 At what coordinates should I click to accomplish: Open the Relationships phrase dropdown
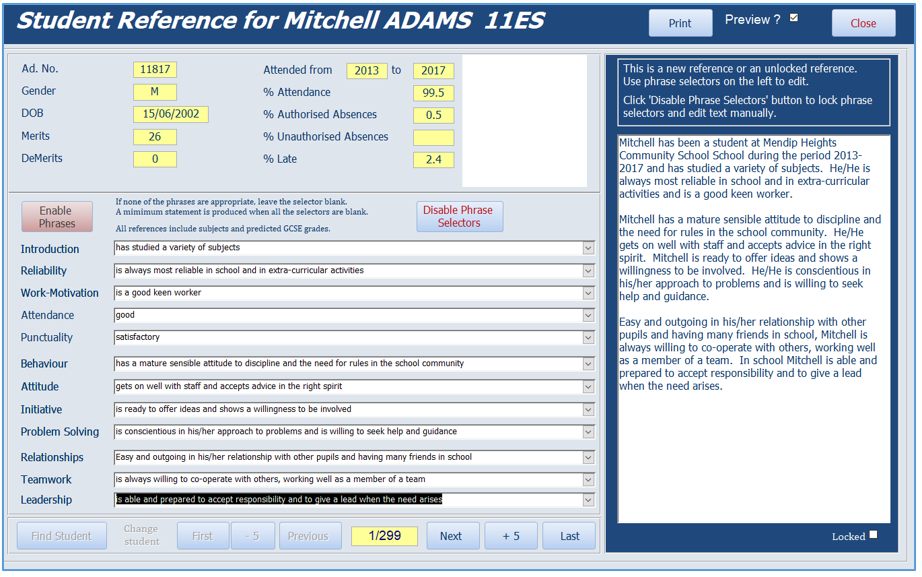pyautogui.click(x=588, y=458)
